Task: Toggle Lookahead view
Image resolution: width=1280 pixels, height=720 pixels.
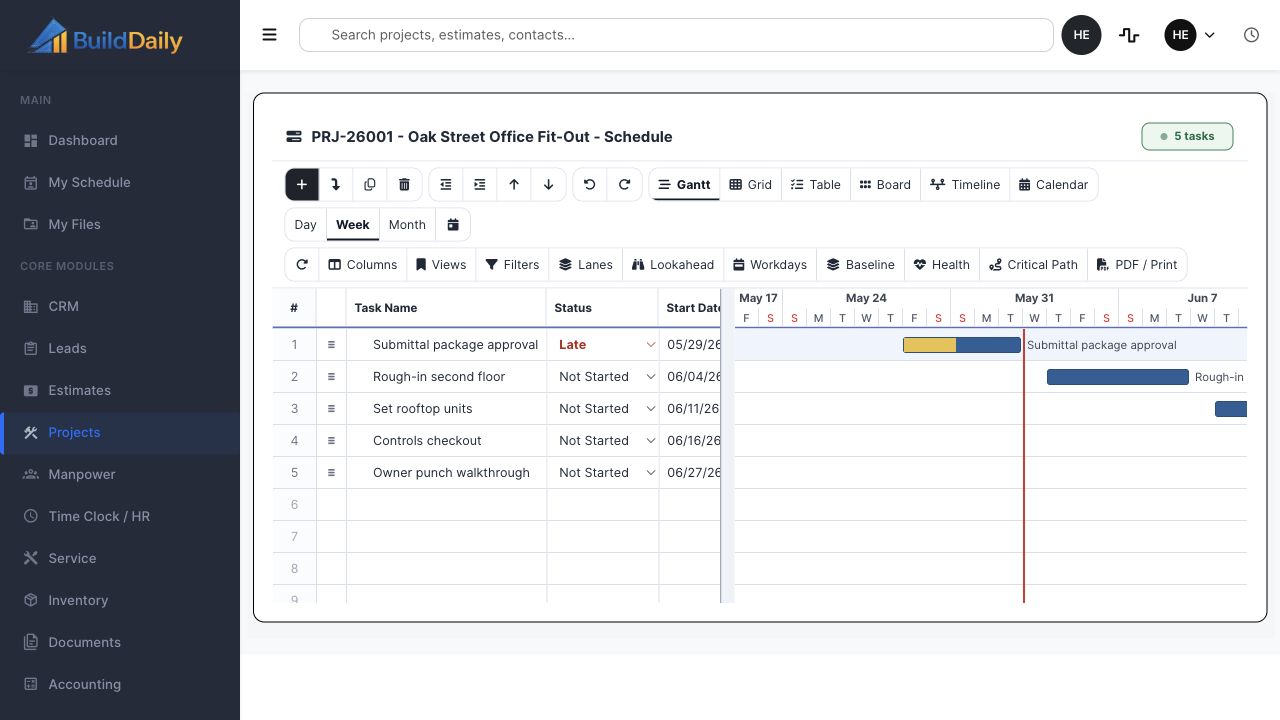Action: [x=673, y=265]
